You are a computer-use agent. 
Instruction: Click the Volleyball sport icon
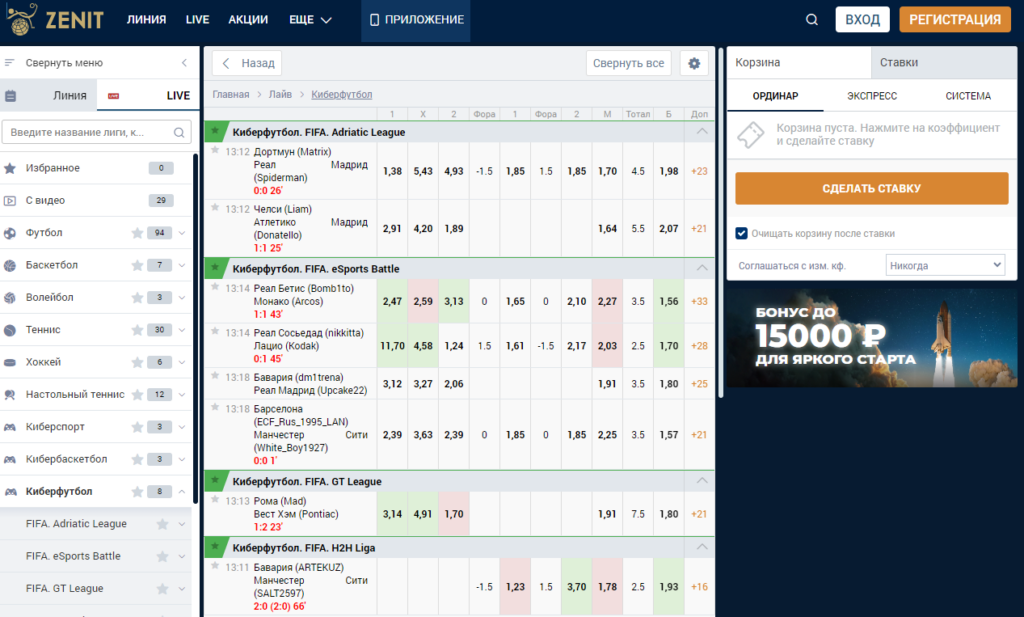(x=10, y=298)
